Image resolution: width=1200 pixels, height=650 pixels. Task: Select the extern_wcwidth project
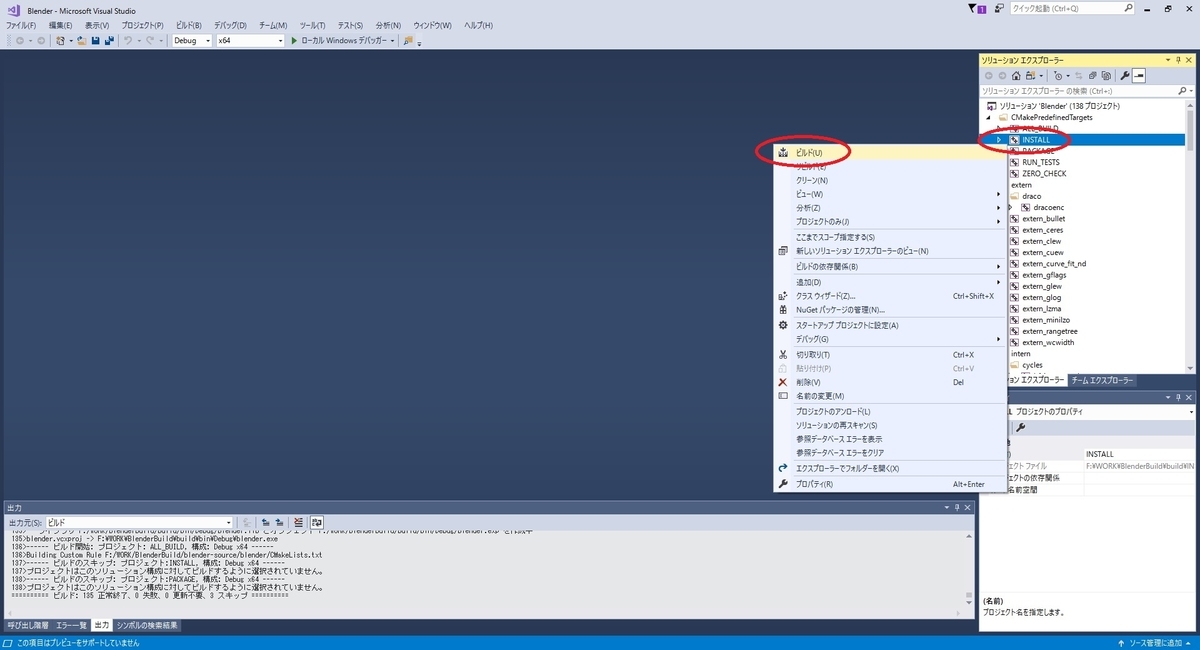(1048, 342)
